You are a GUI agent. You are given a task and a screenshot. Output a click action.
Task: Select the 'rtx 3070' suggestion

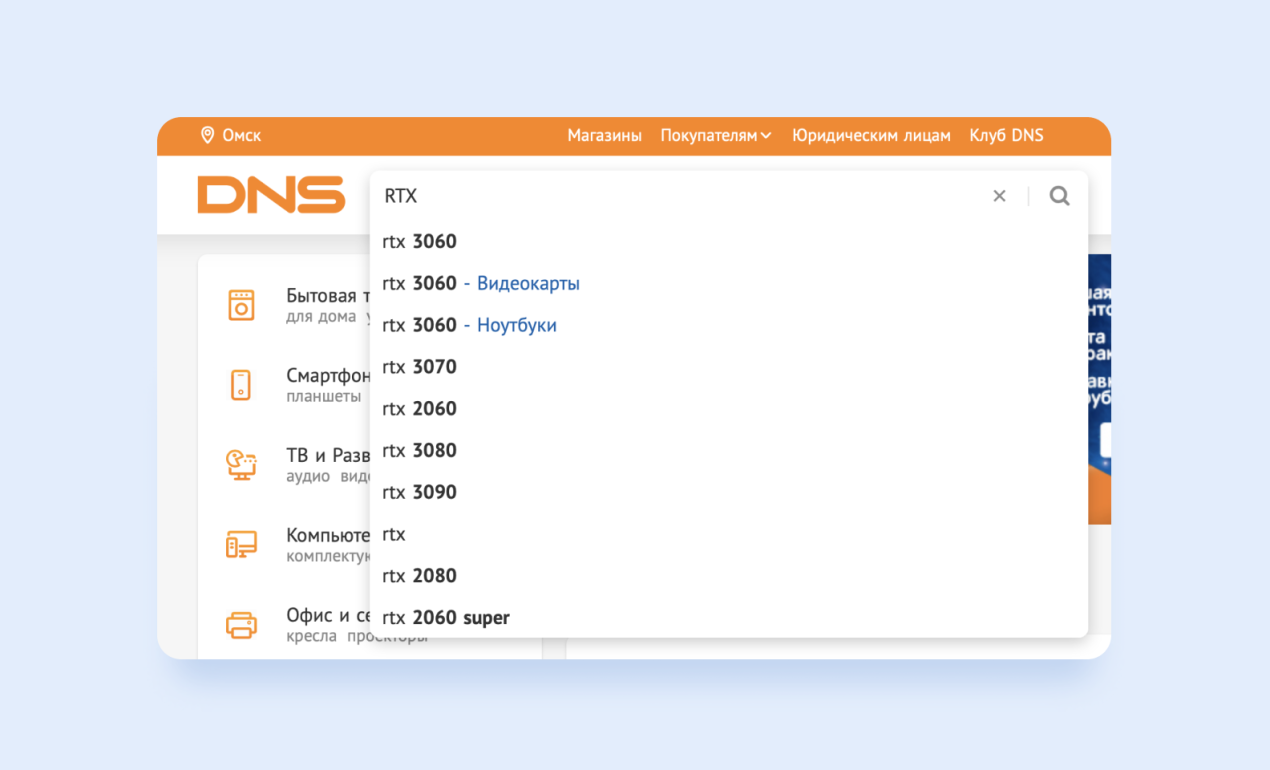click(x=729, y=367)
